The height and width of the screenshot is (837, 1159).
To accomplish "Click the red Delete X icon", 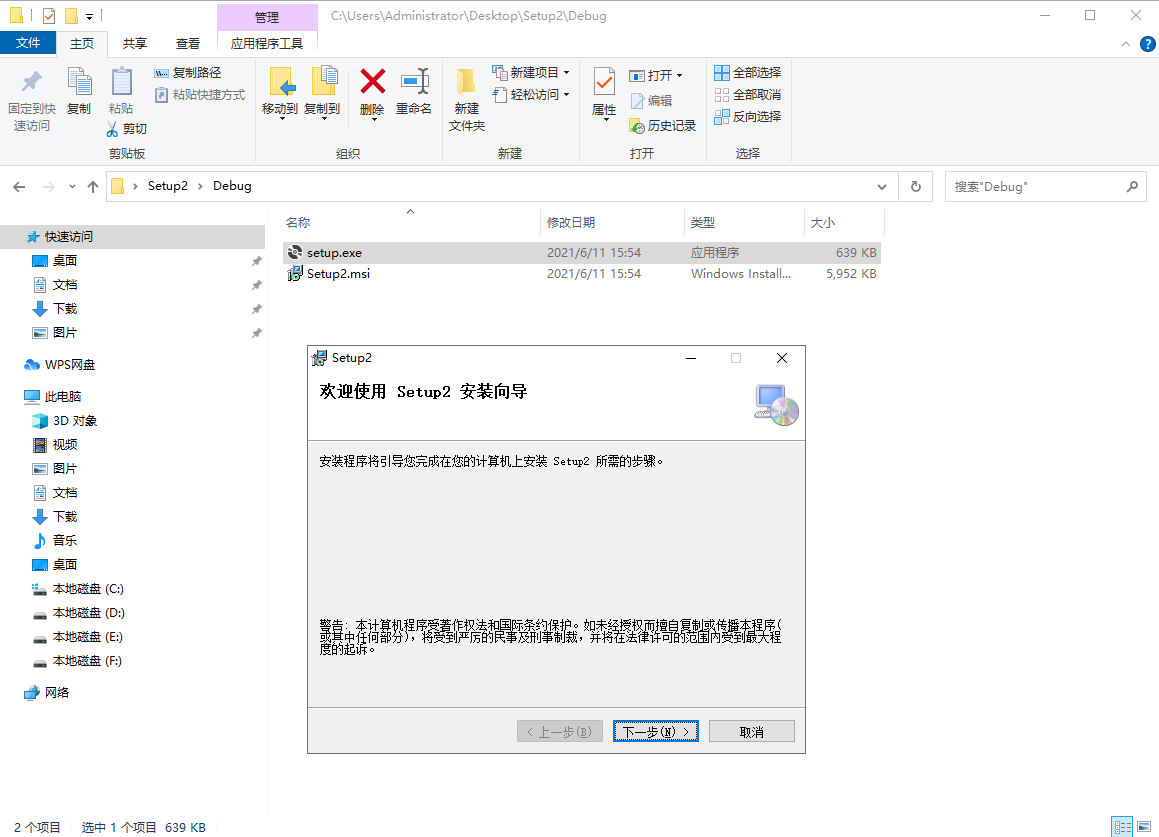I will pyautogui.click(x=373, y=81).
